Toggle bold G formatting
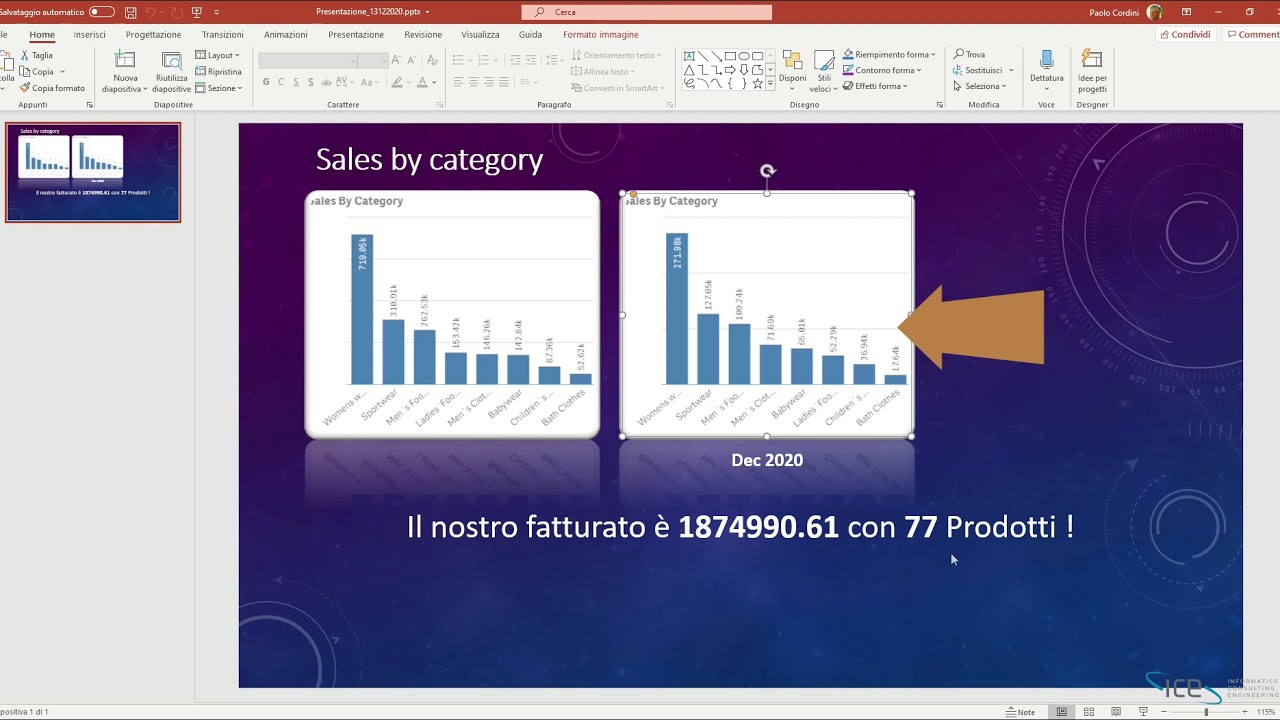 266,82
